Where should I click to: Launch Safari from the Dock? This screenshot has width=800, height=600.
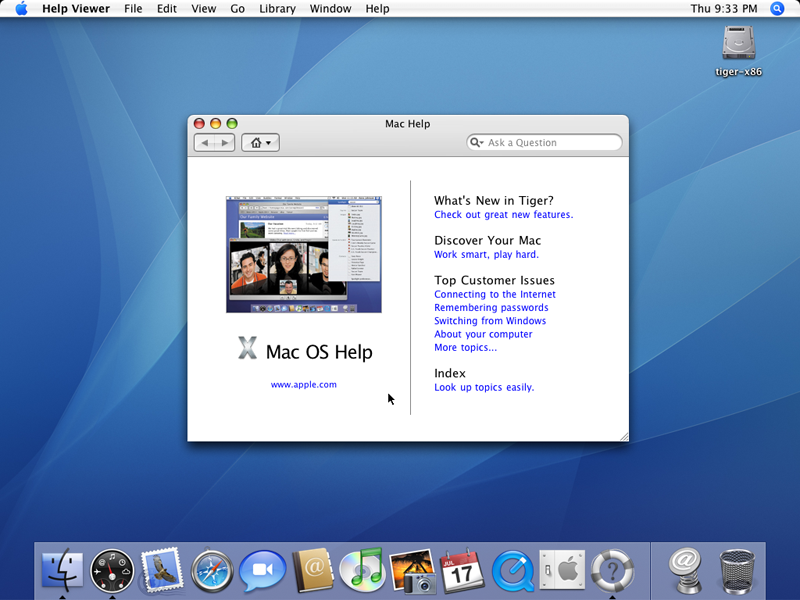coord(212,571)
